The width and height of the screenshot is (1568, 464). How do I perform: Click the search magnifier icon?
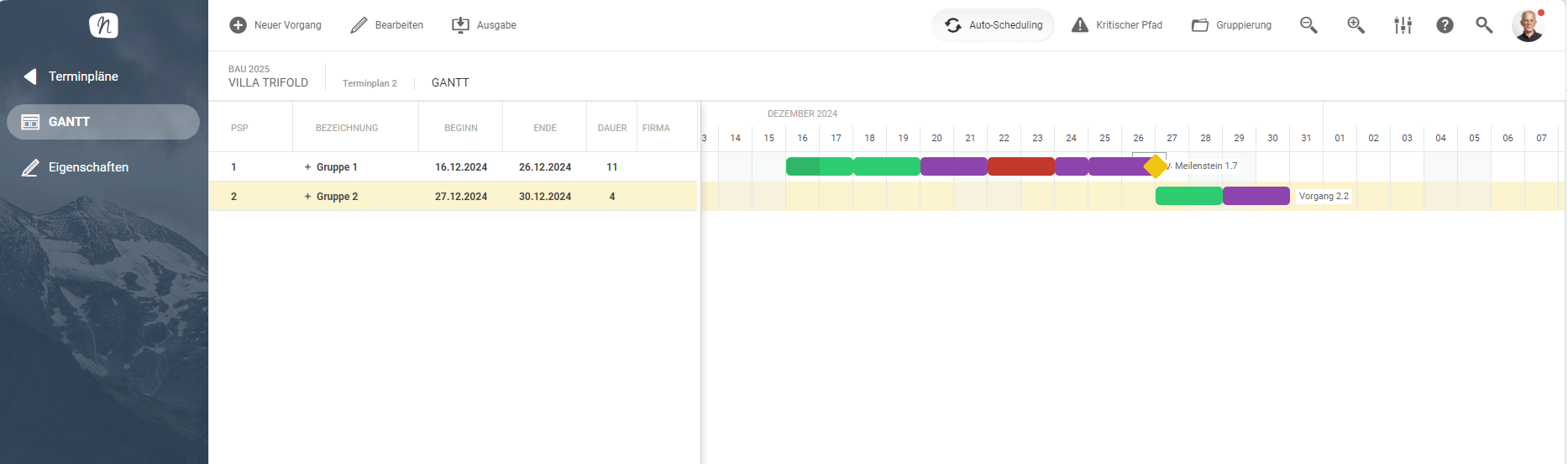[x=1484, y=25]
